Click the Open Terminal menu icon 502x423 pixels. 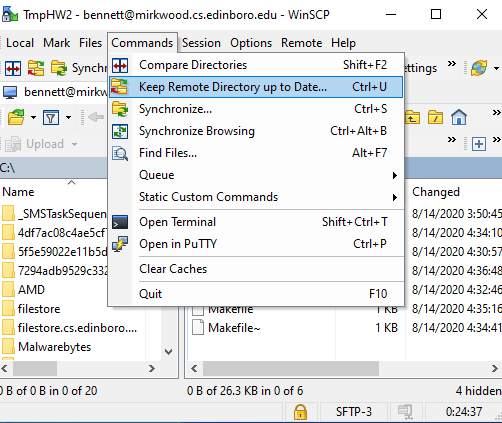120,222
